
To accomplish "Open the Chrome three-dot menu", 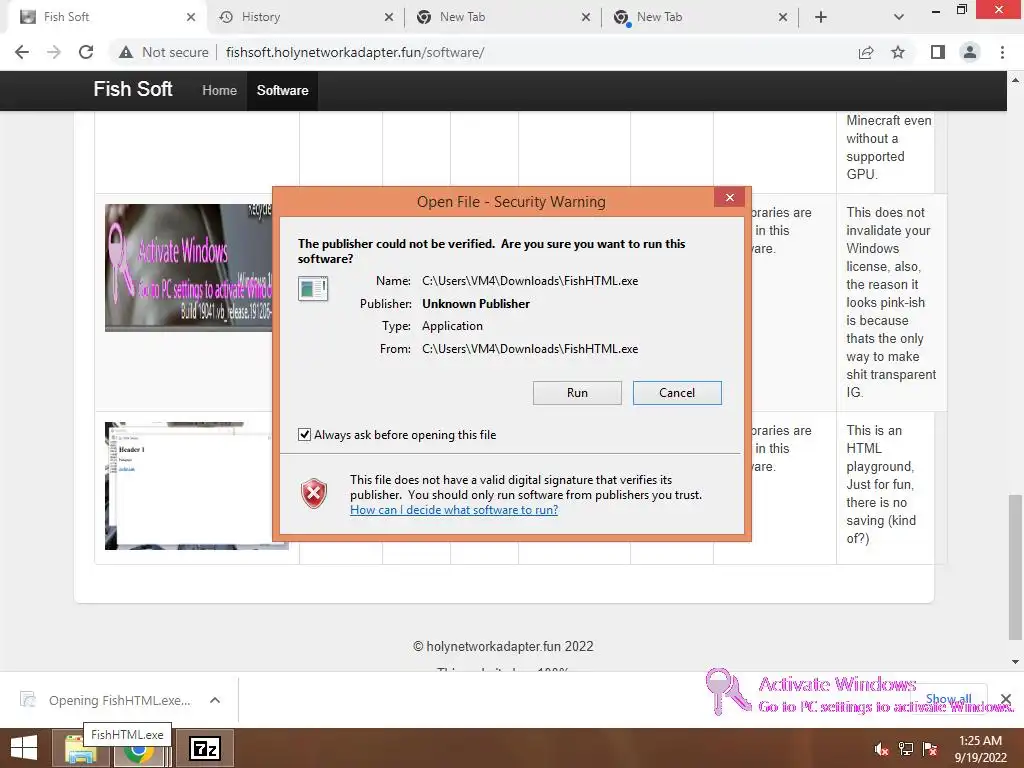I will (x=1002, y=52).
